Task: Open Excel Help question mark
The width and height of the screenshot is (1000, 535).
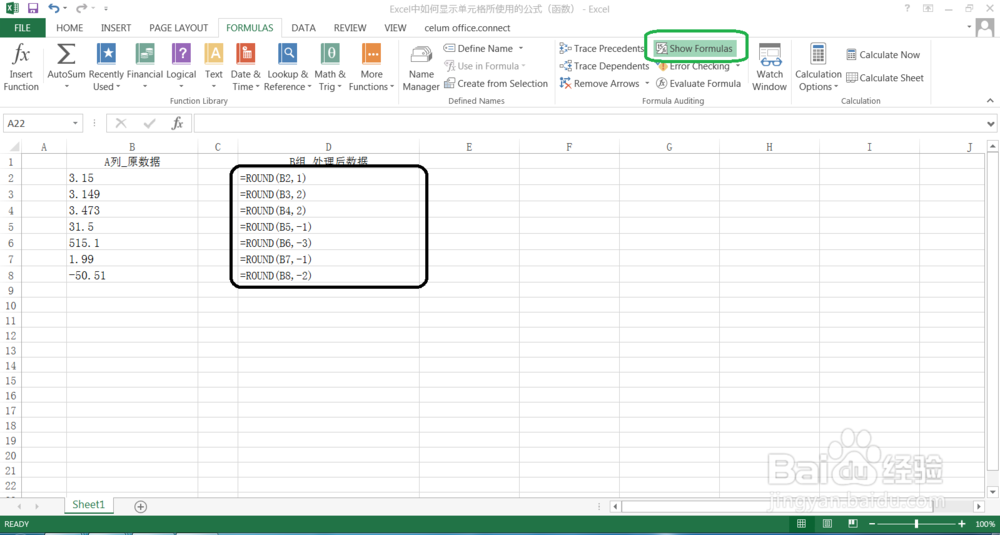Action: tap(908, 8)
